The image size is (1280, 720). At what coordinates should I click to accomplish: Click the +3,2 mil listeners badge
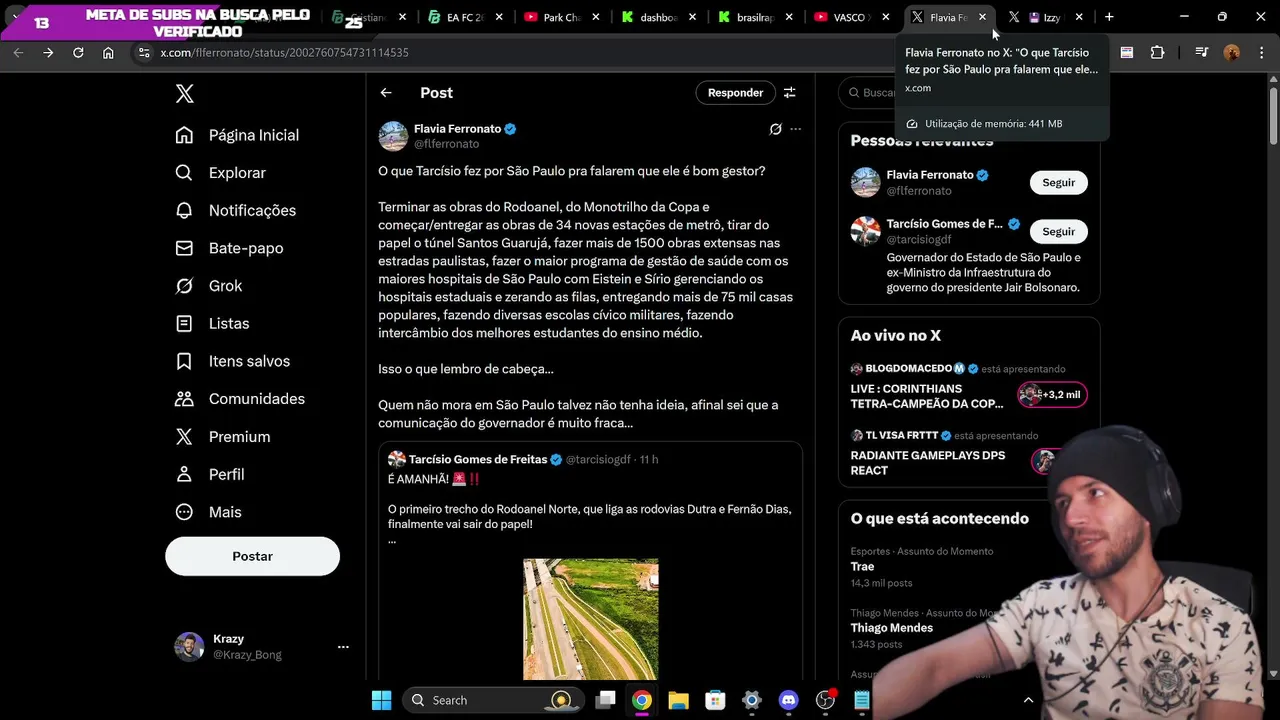[1053, 395]
